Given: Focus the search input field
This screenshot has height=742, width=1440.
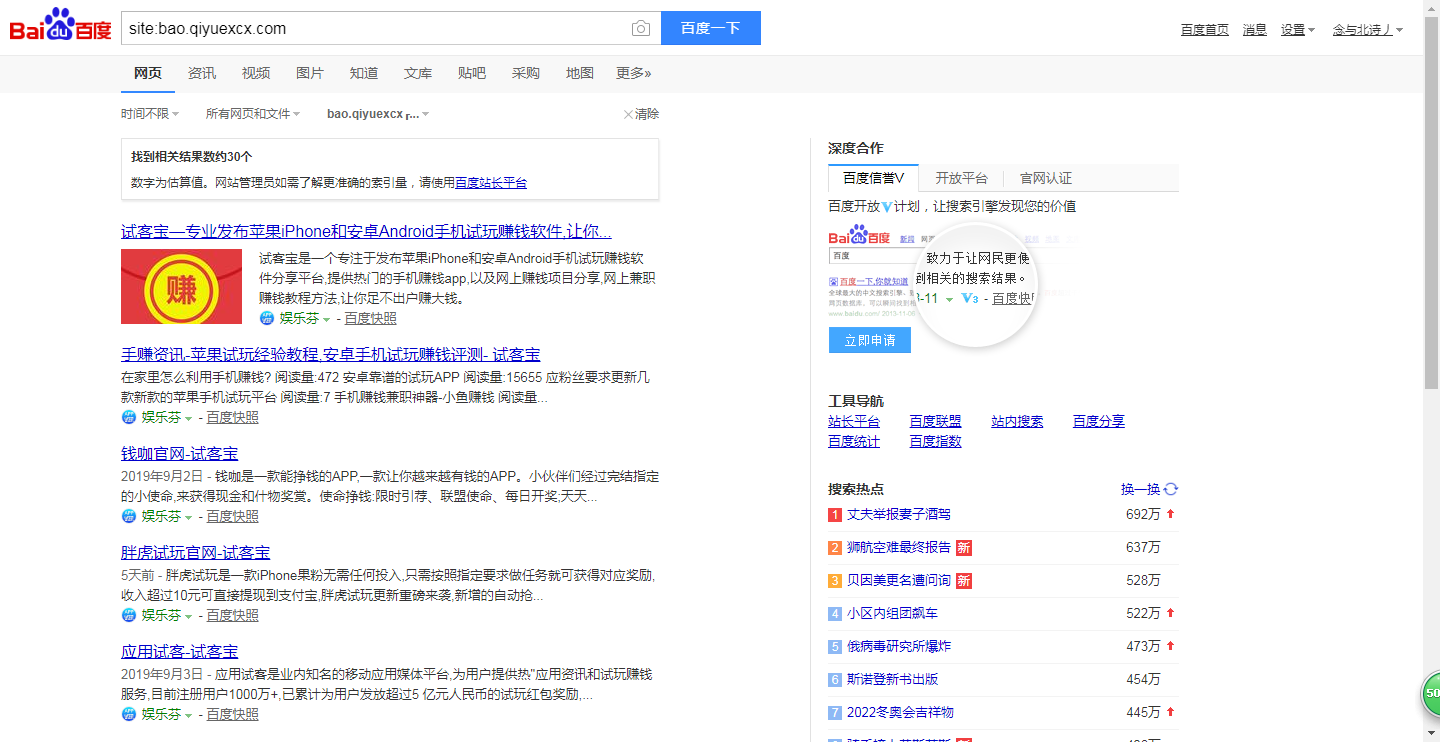Looking at the screenshot, I should tap(375, 28).
